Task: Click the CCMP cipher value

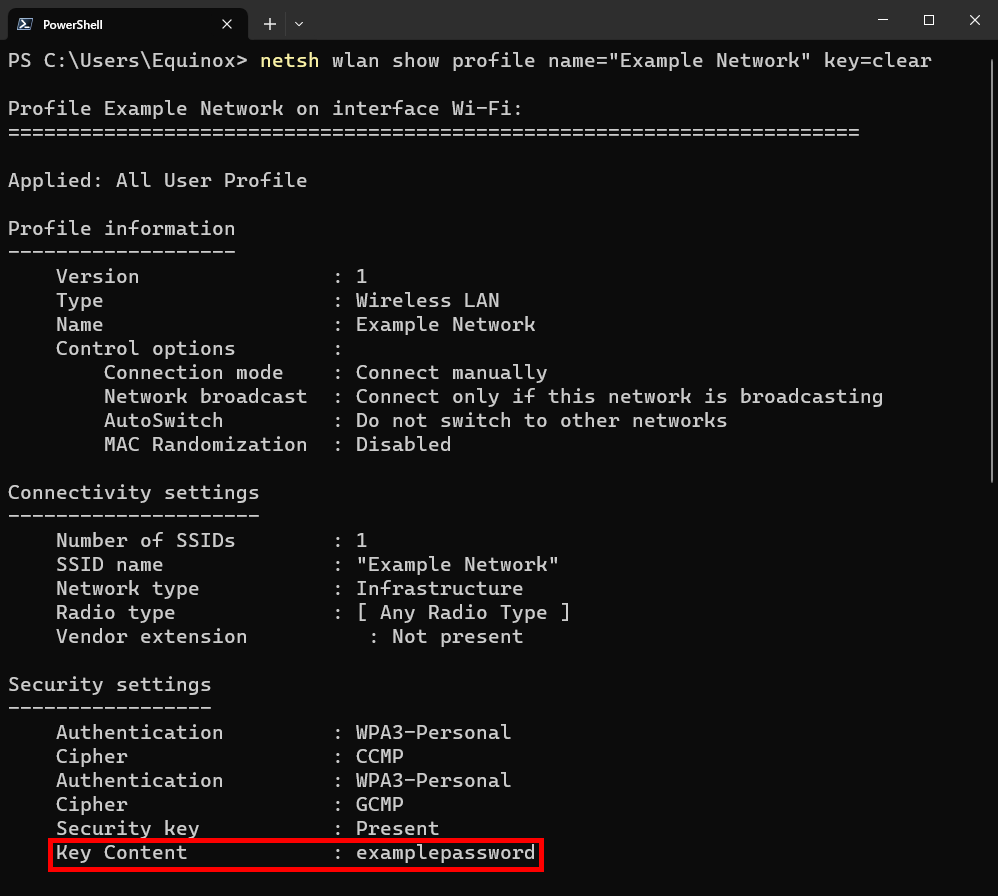Action: click(380, 757)
